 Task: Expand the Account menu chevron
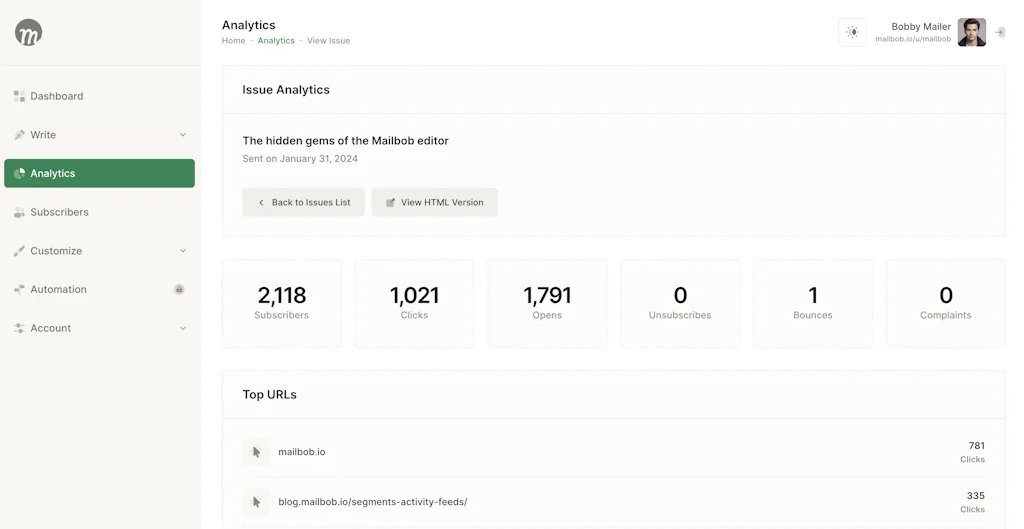pyautogui.click(x=183, y=328)
